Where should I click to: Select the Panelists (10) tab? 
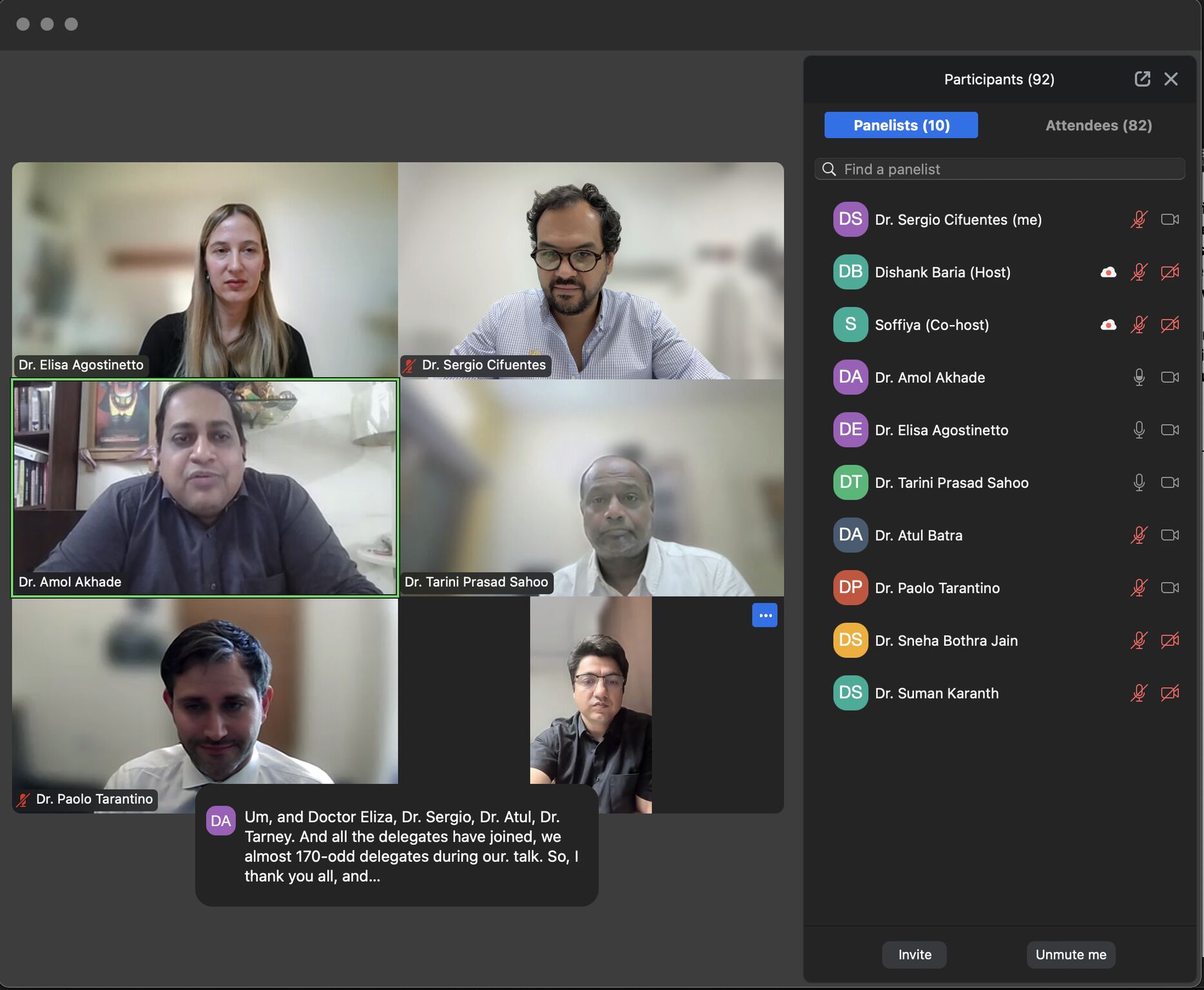900,125
